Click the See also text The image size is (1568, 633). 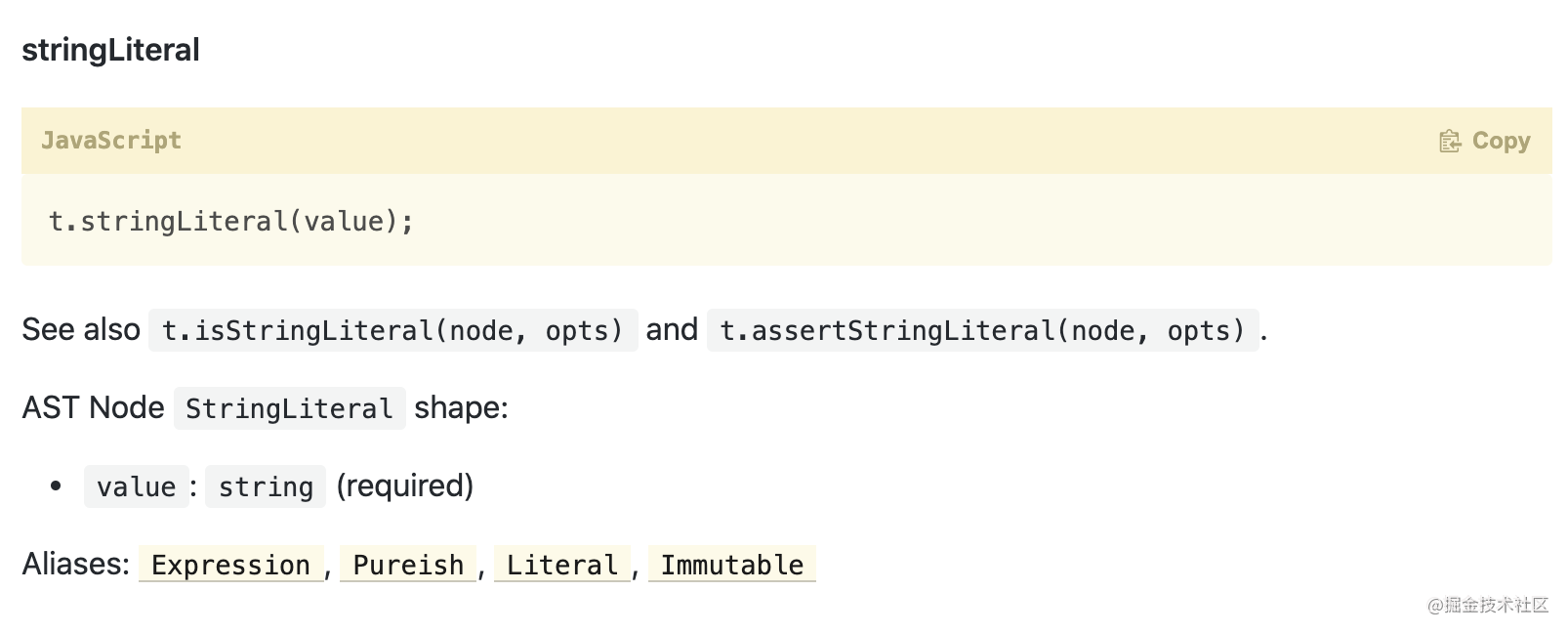tap(81, 329)
